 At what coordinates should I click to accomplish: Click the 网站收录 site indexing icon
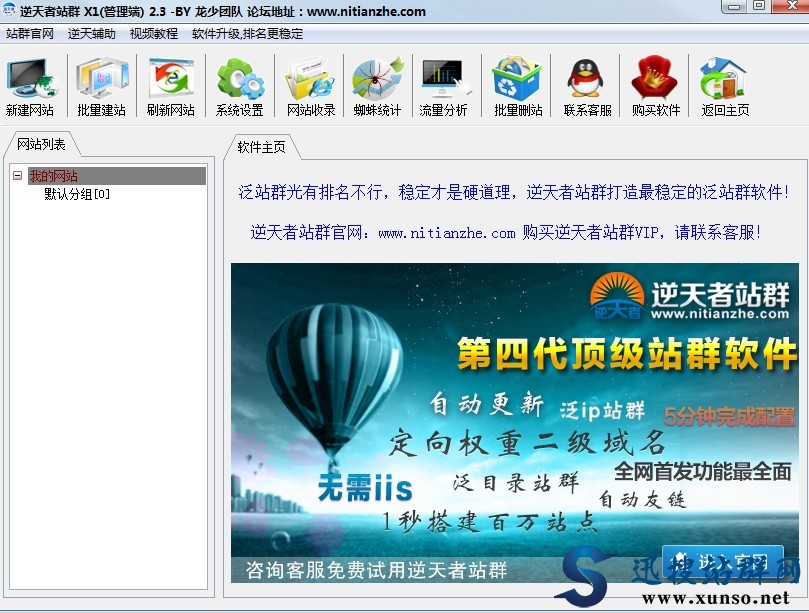(311, 87)
